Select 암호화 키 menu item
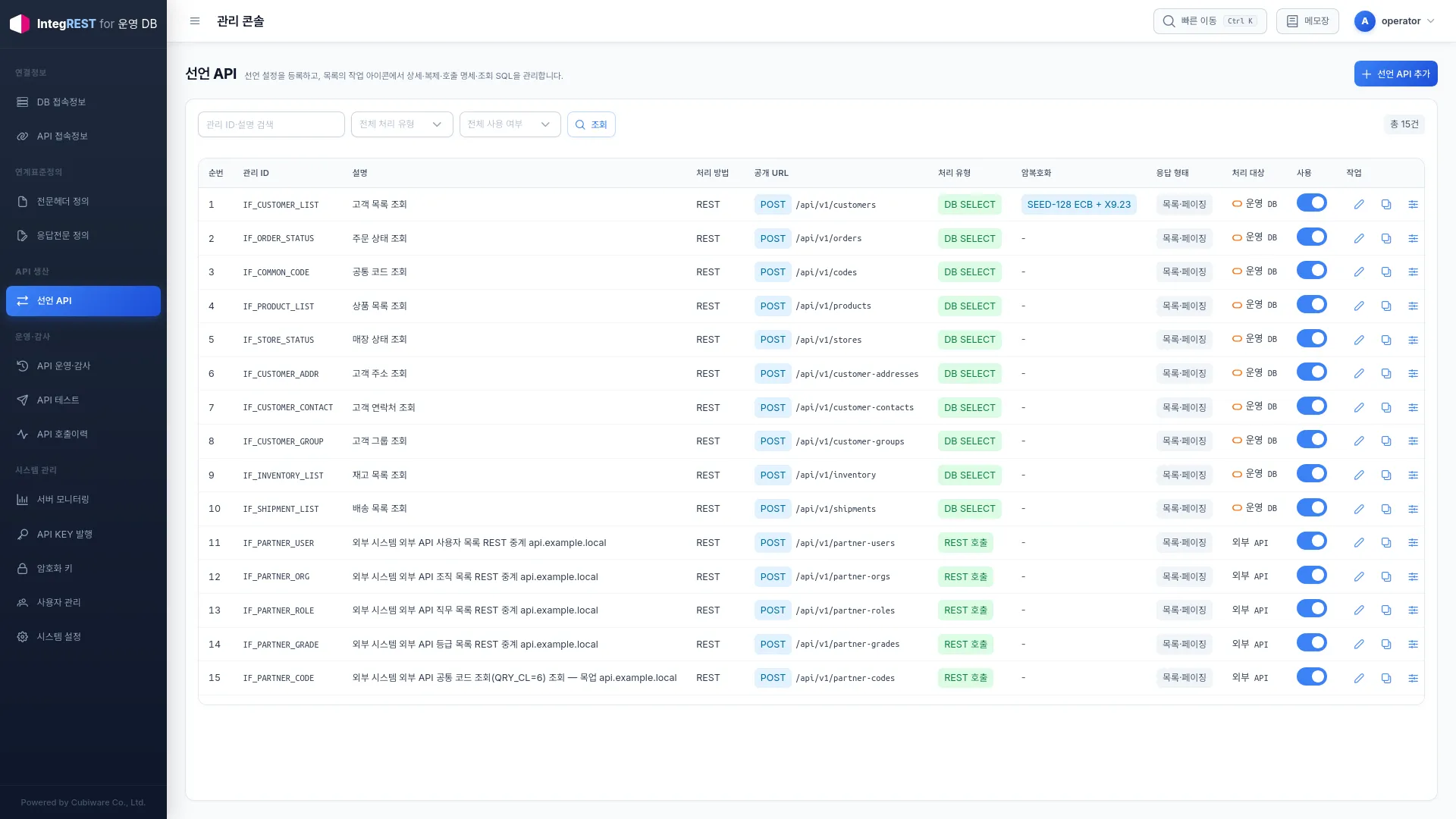 [x=83, y=569]
